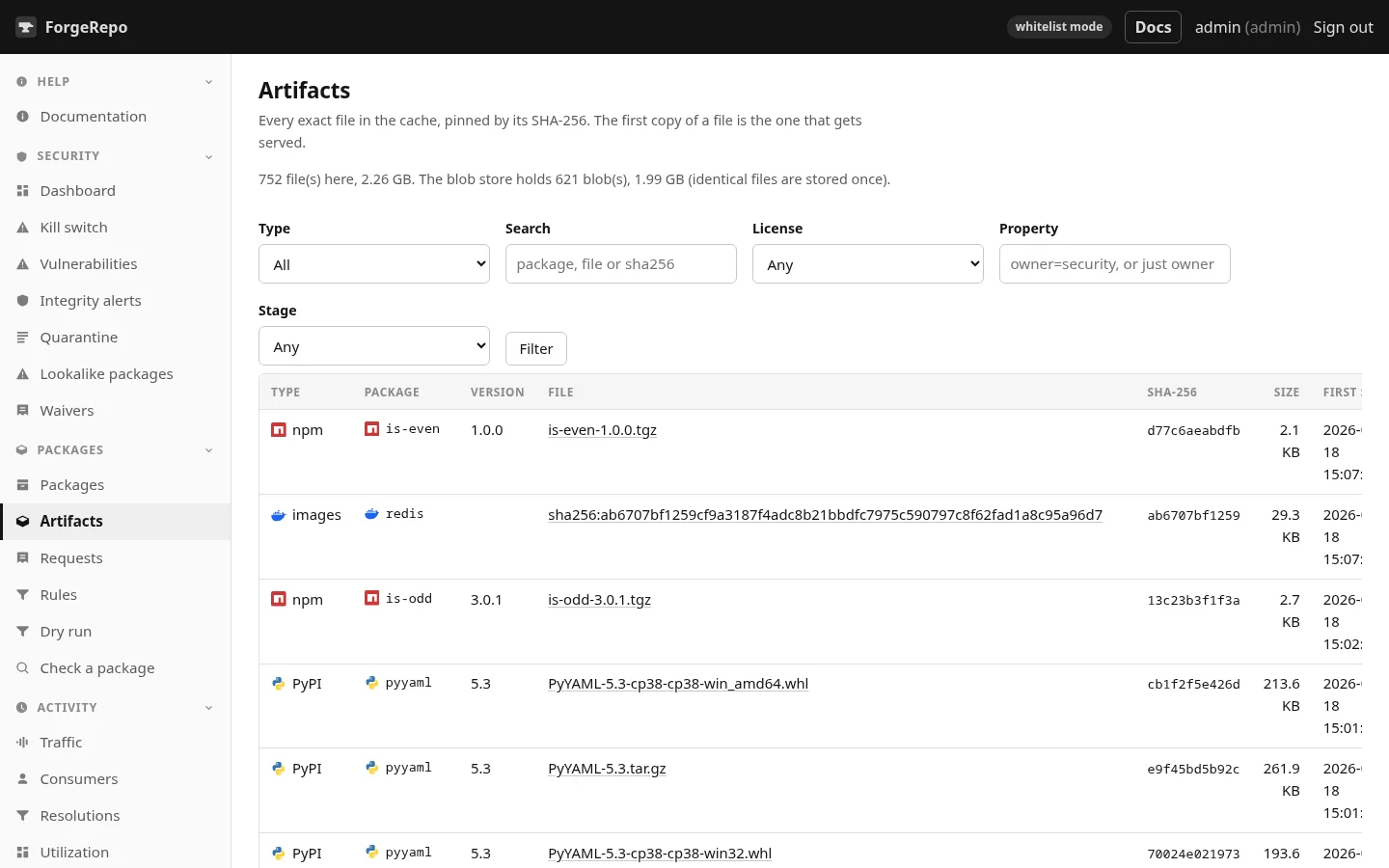Click the Python icon in PyYAML-5.3.tar.gz row type
Screen dimensions: 1389x868
[279, 769]
